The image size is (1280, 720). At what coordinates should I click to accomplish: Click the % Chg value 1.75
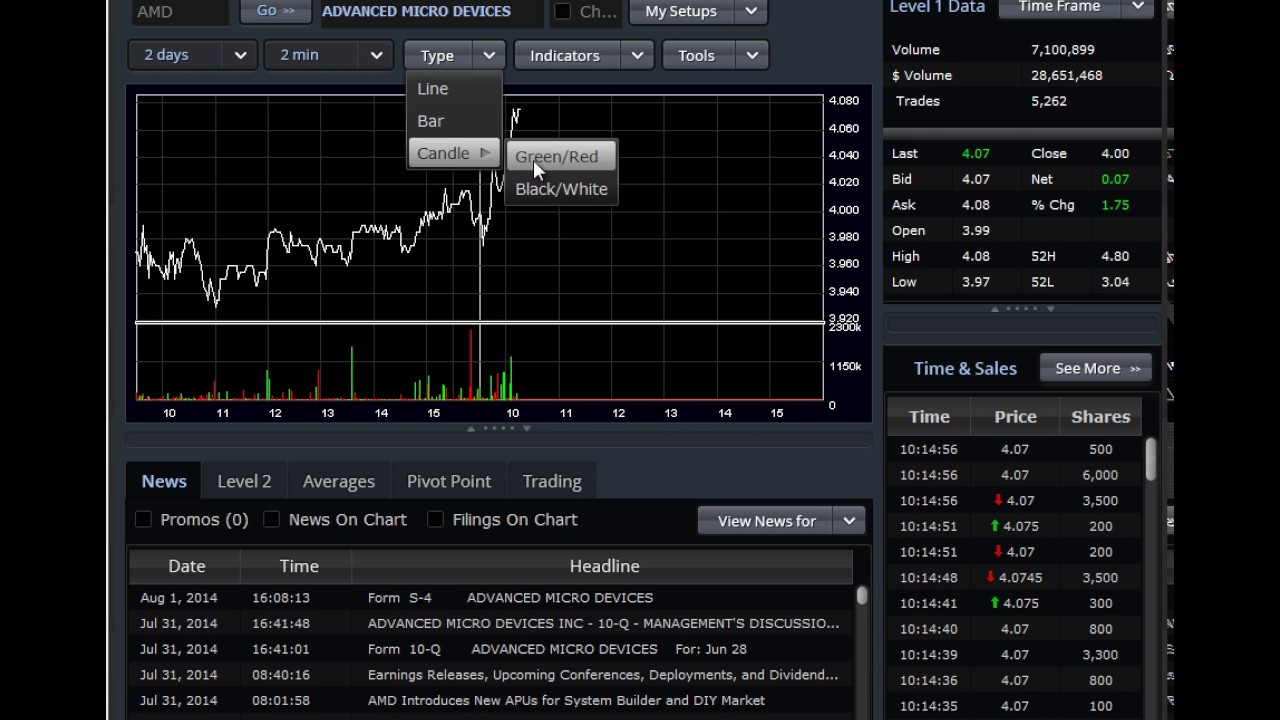pyautogui.click(x=1115, y=205)
